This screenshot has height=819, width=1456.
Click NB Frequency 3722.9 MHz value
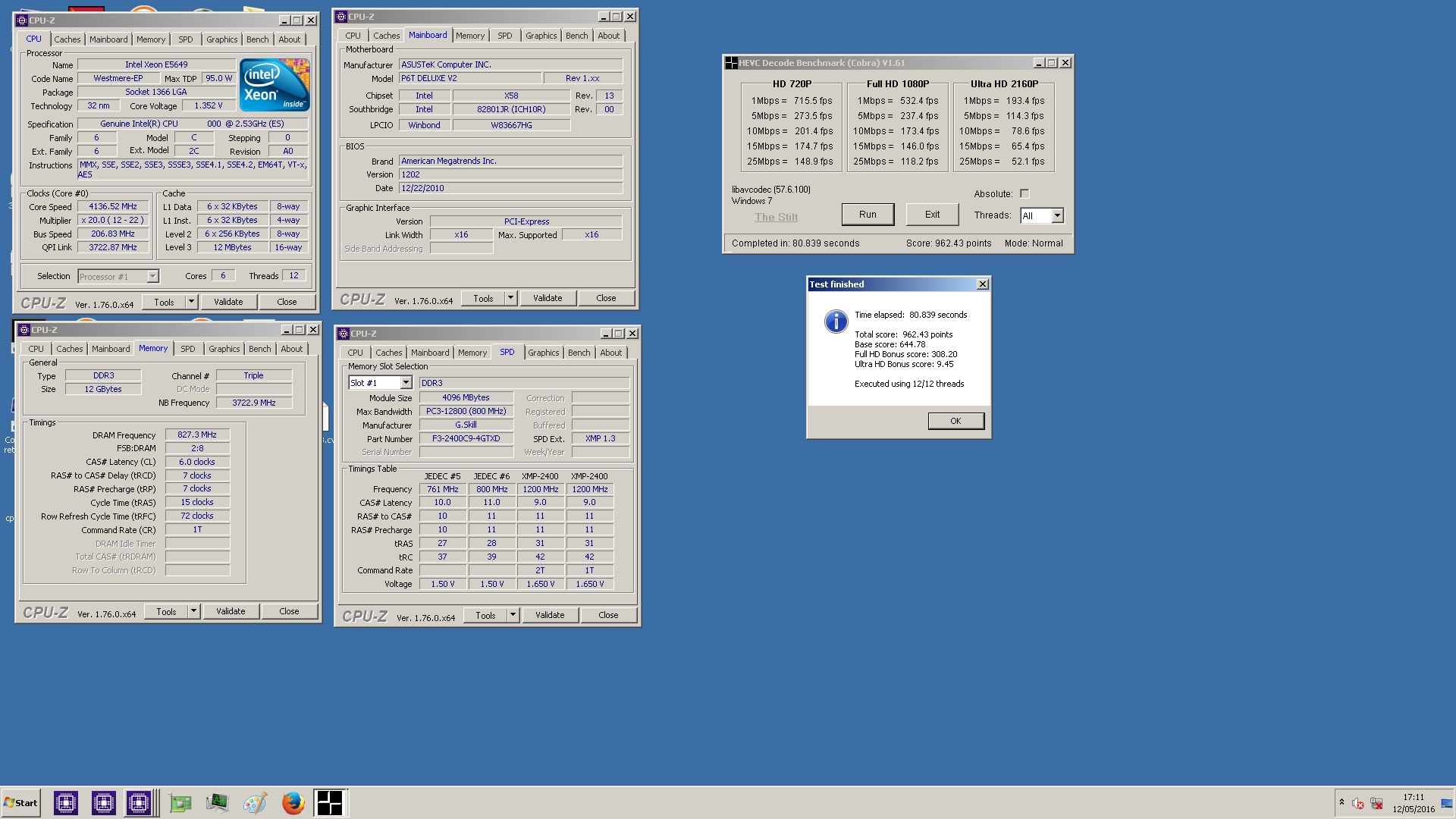pyautogui.click(x=254, y=403)
